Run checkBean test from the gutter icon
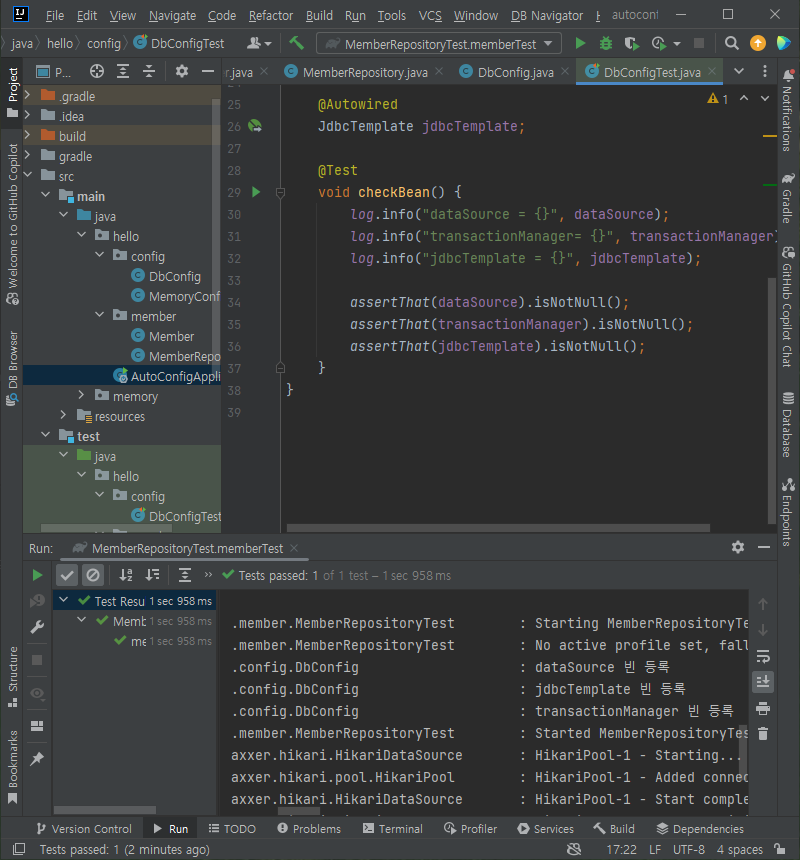This screenshot has height=860, width=800. pyautogui.click(x=256, y=192)
